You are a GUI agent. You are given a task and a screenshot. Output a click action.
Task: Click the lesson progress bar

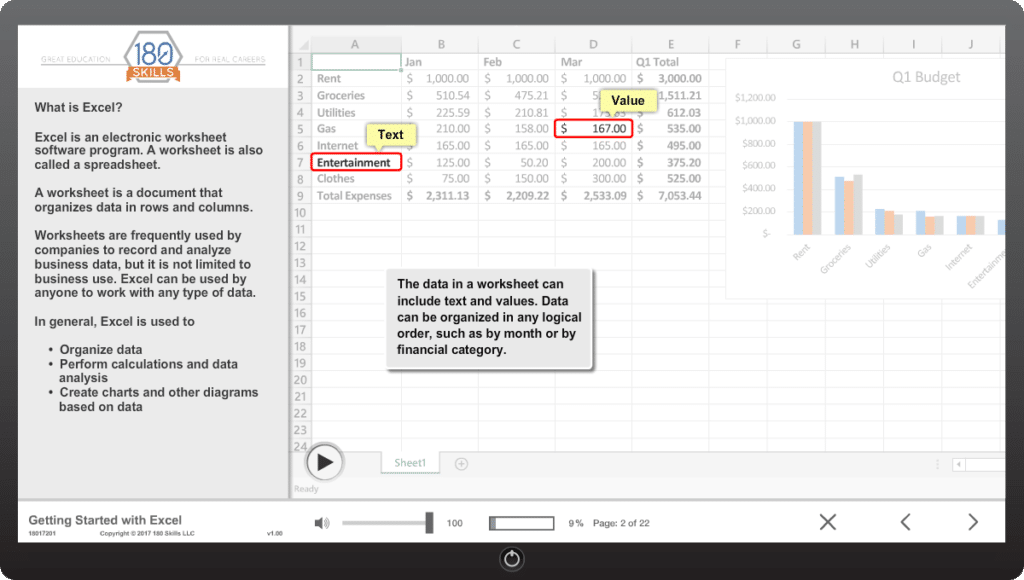coord(521,523)
